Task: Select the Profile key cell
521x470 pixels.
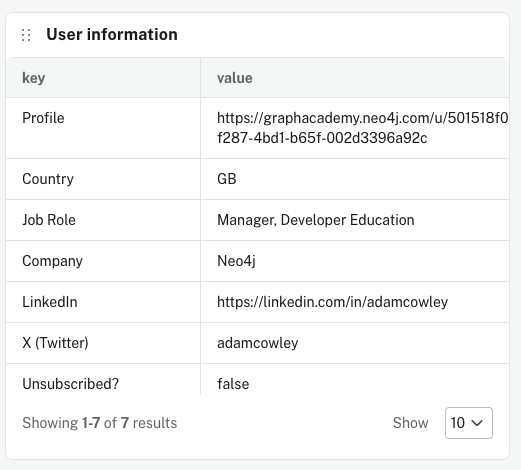Action: pyautogui.click(x=103, y=128)
